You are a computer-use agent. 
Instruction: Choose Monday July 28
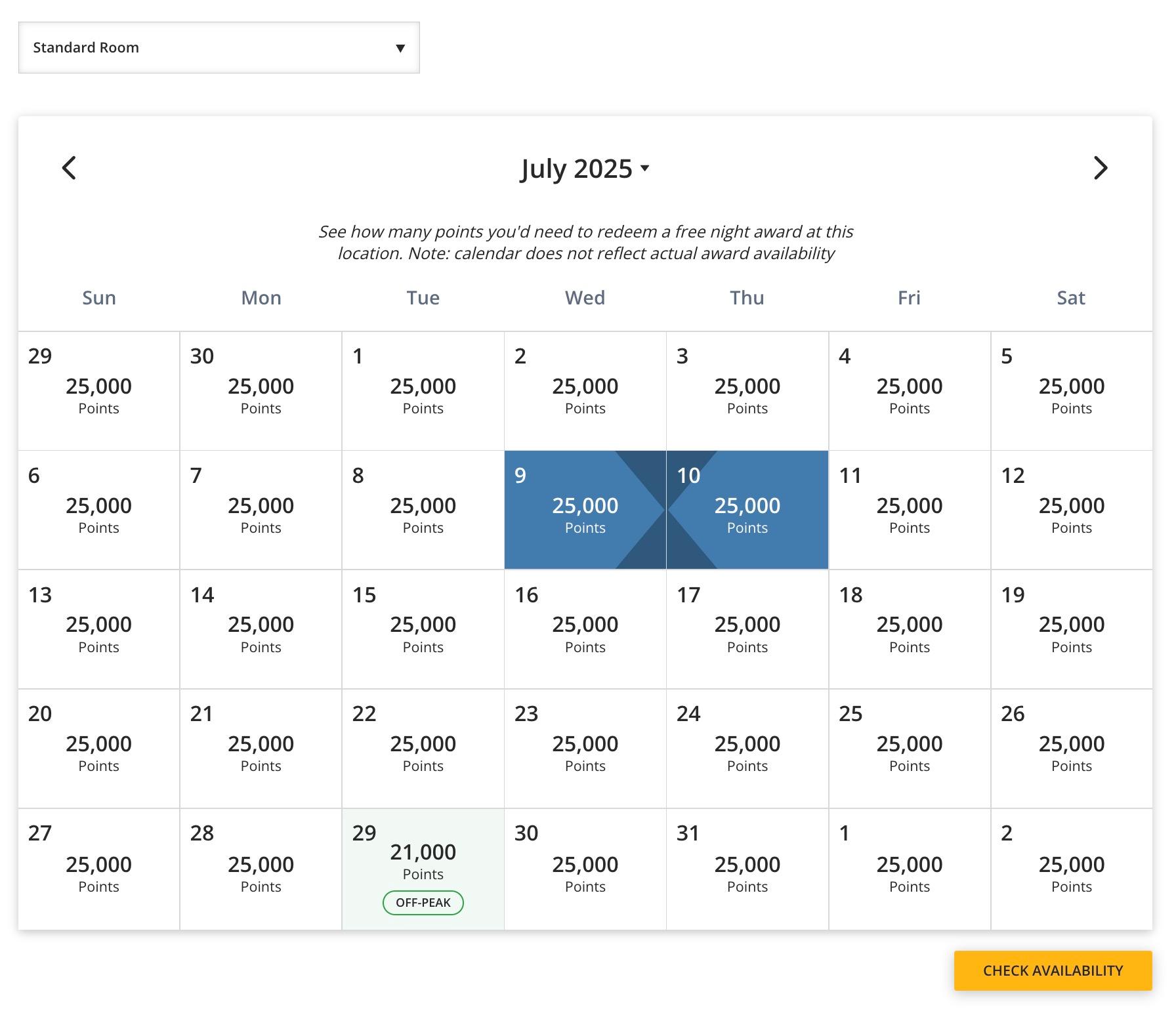[261, 869]
